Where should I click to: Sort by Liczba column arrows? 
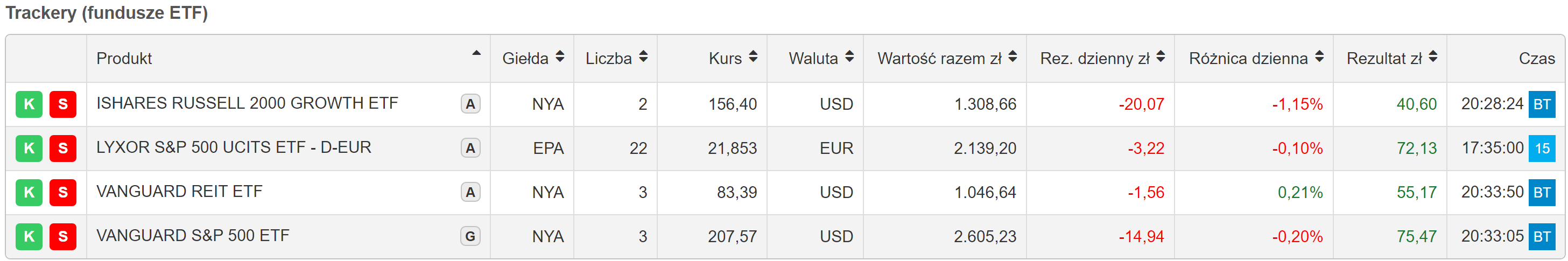click(643, 57)
